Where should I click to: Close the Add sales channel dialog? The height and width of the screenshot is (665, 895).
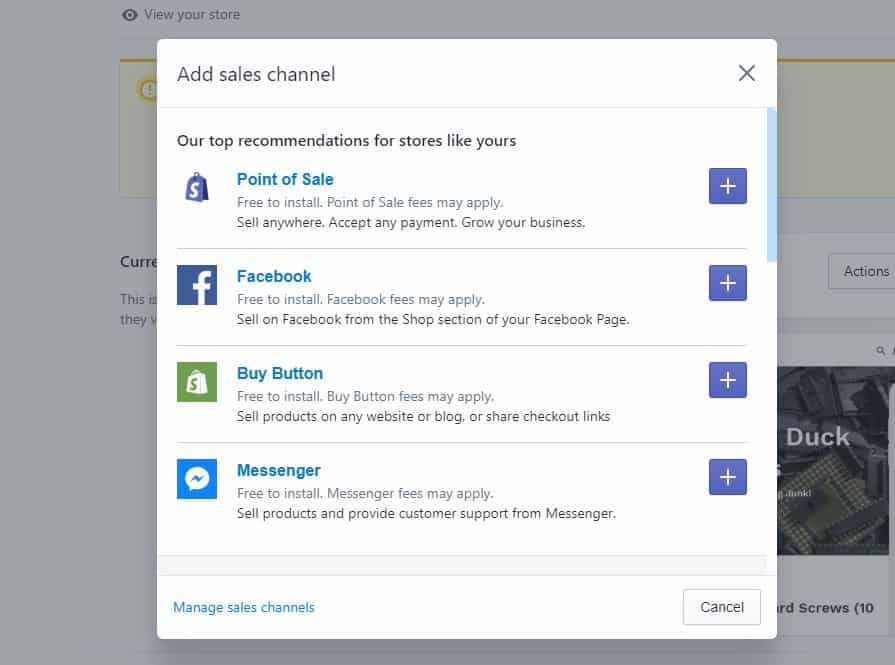747,73
